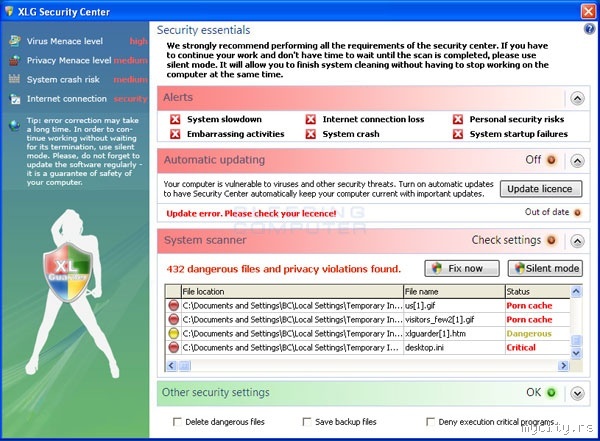This screenshot has height=441, width=600.
Task: Click red X icon beside System slowdown
Action: pos(175,119)
